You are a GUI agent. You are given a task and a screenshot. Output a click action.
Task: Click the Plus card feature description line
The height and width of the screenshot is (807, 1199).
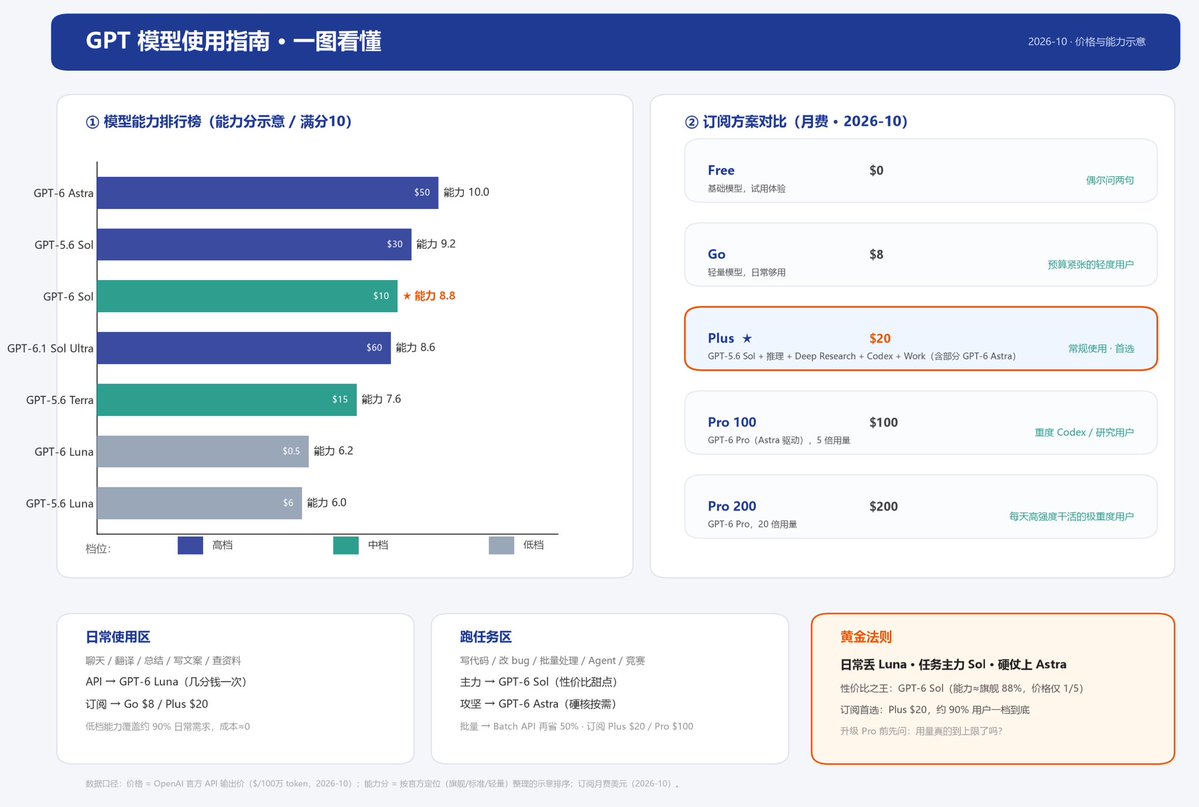tap(862, 356)
